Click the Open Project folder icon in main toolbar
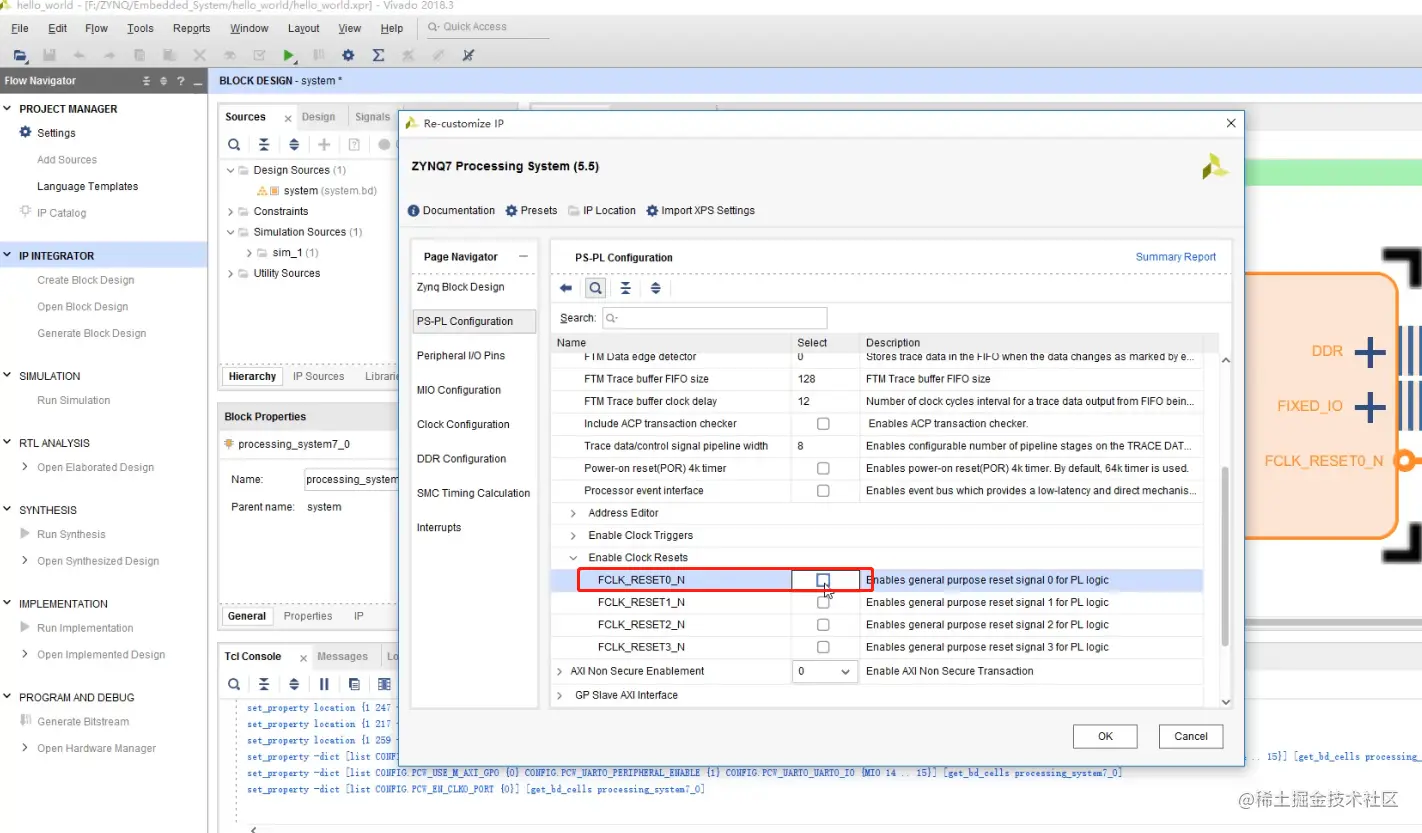 [x=20, y=56]
